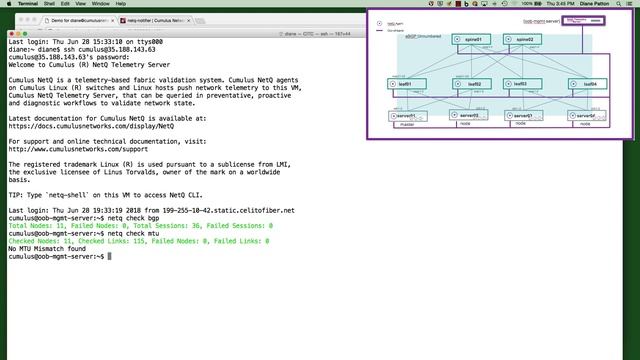Click the terminal window title 'diane — ssh'
Viewport: 640px width, 360px height.
[314, 34]
